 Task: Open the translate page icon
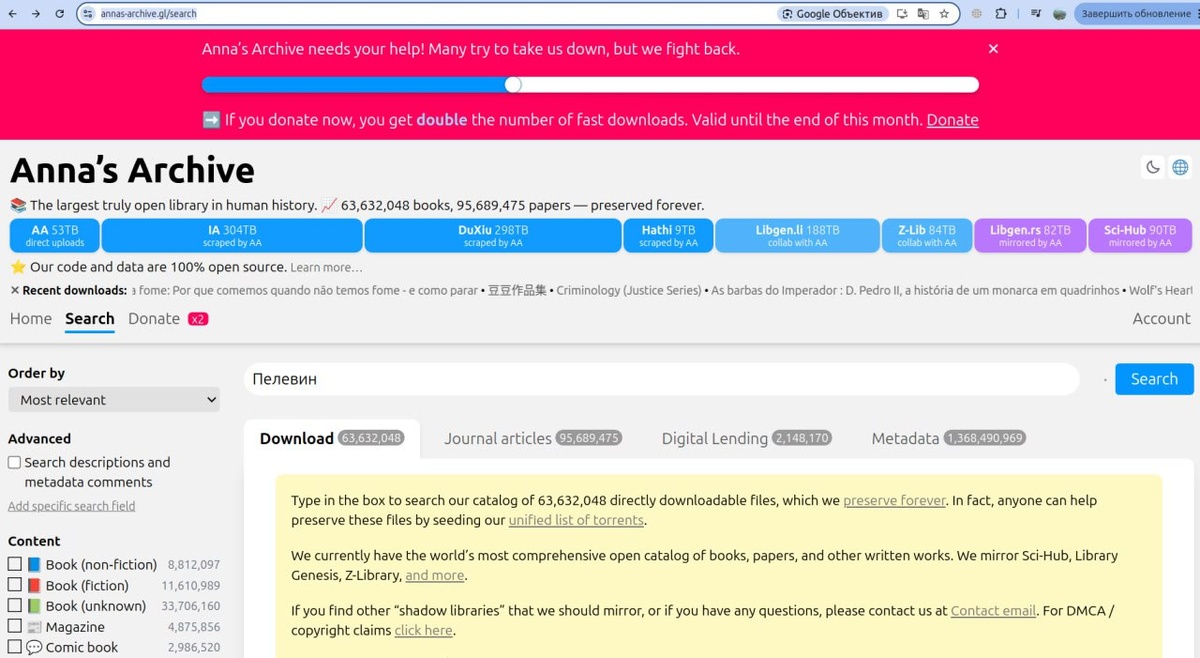tap(923, 14)
